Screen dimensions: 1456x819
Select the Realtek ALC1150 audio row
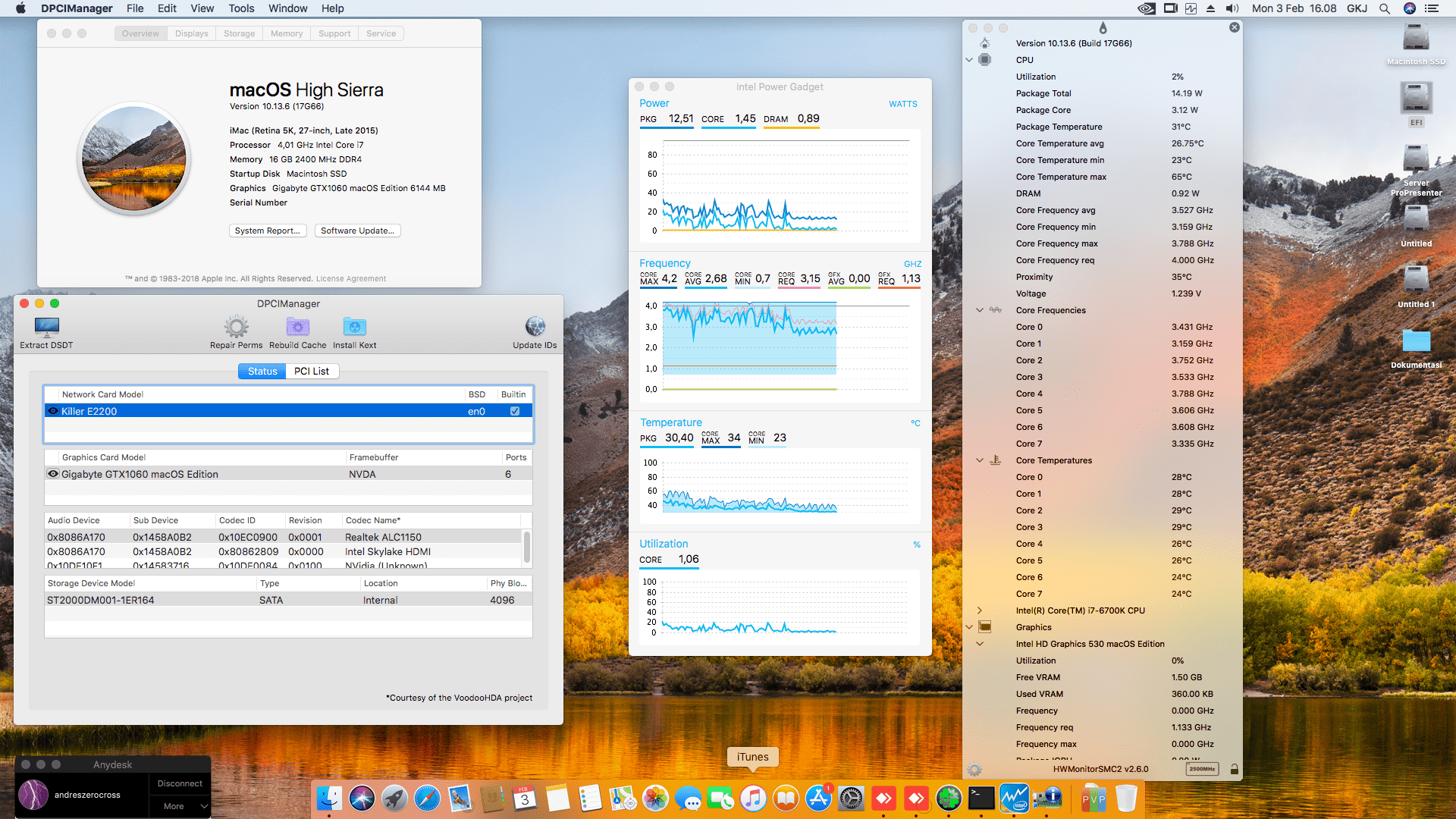283,537
